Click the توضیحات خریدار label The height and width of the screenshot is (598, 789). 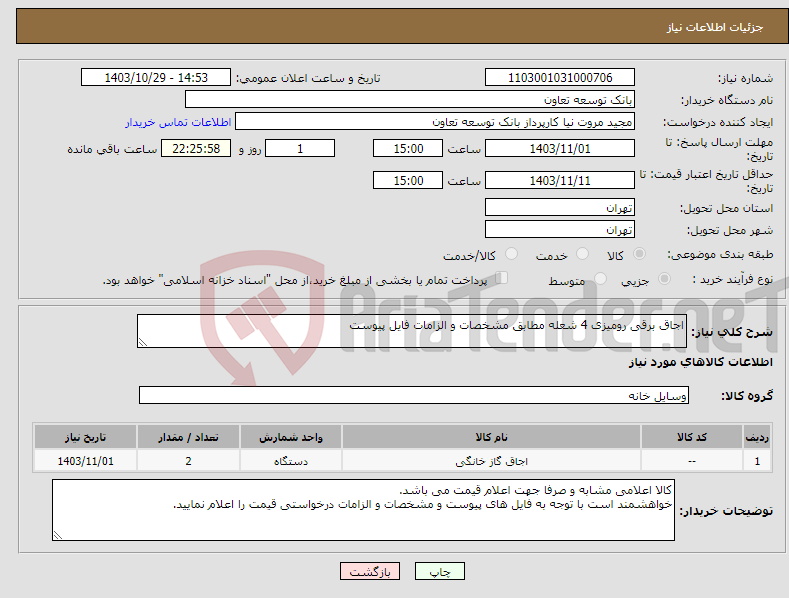coord(726,511)
